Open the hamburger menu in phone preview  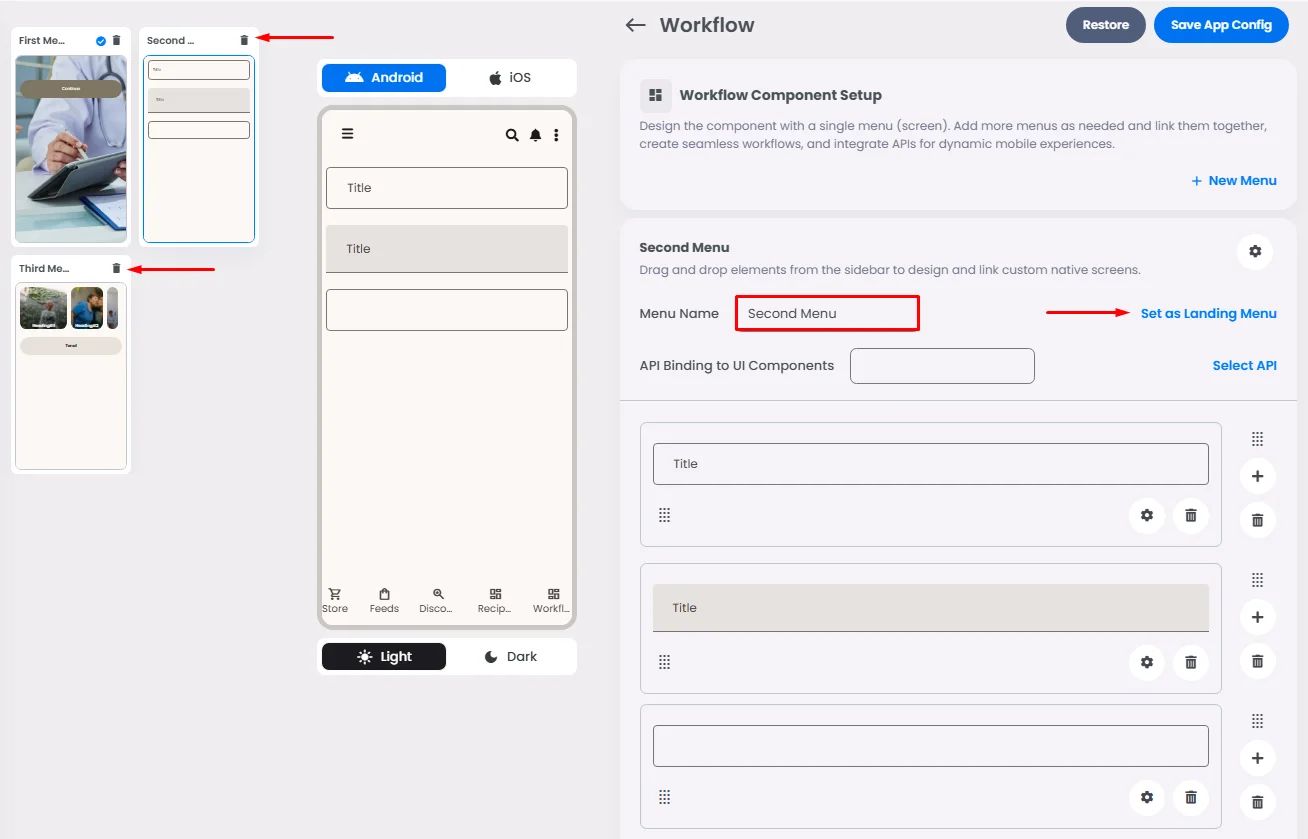(x=347, y=134)
